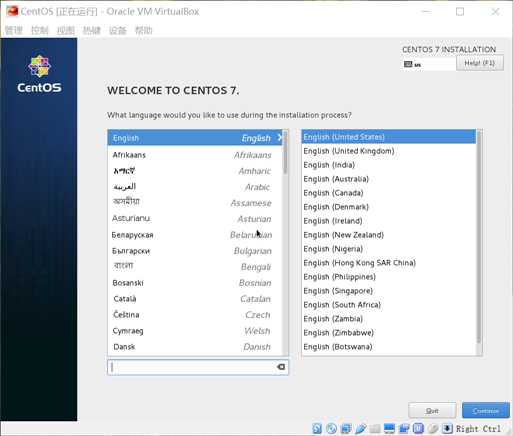Select English (Denmark) locale
Viewport: 513px width, 436px height.
point(389,207)
